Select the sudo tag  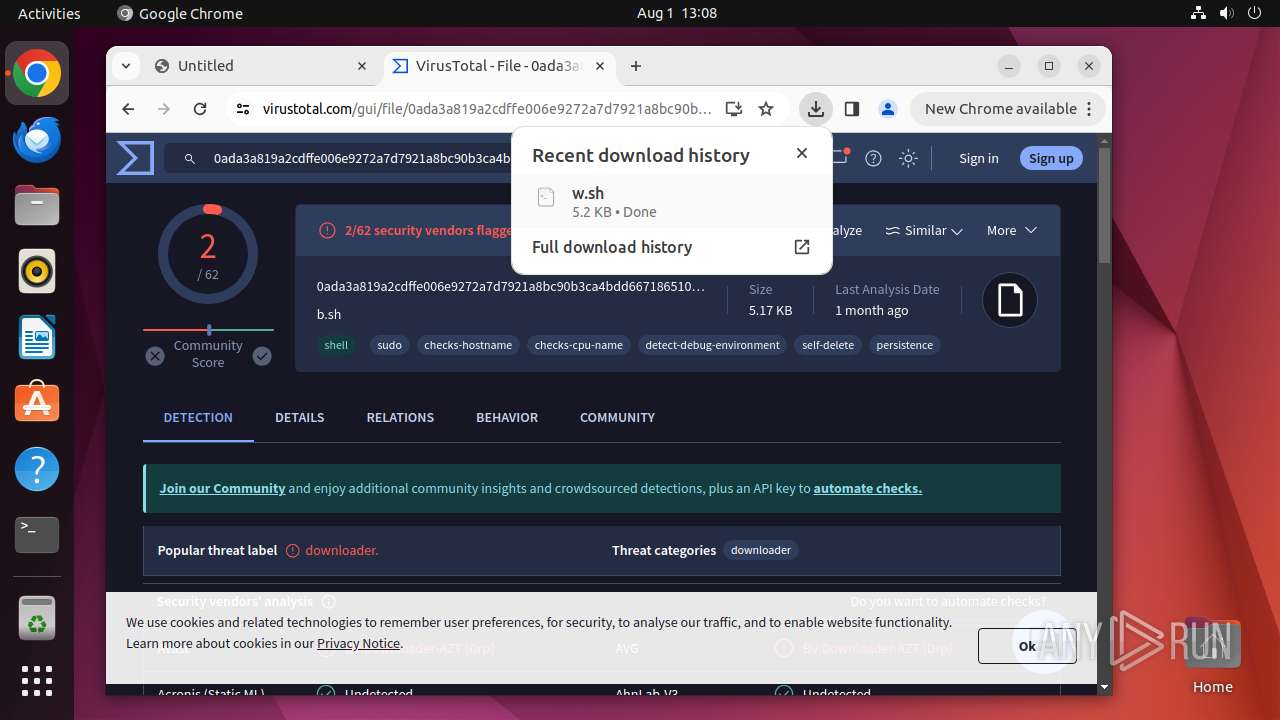[390, 345]
